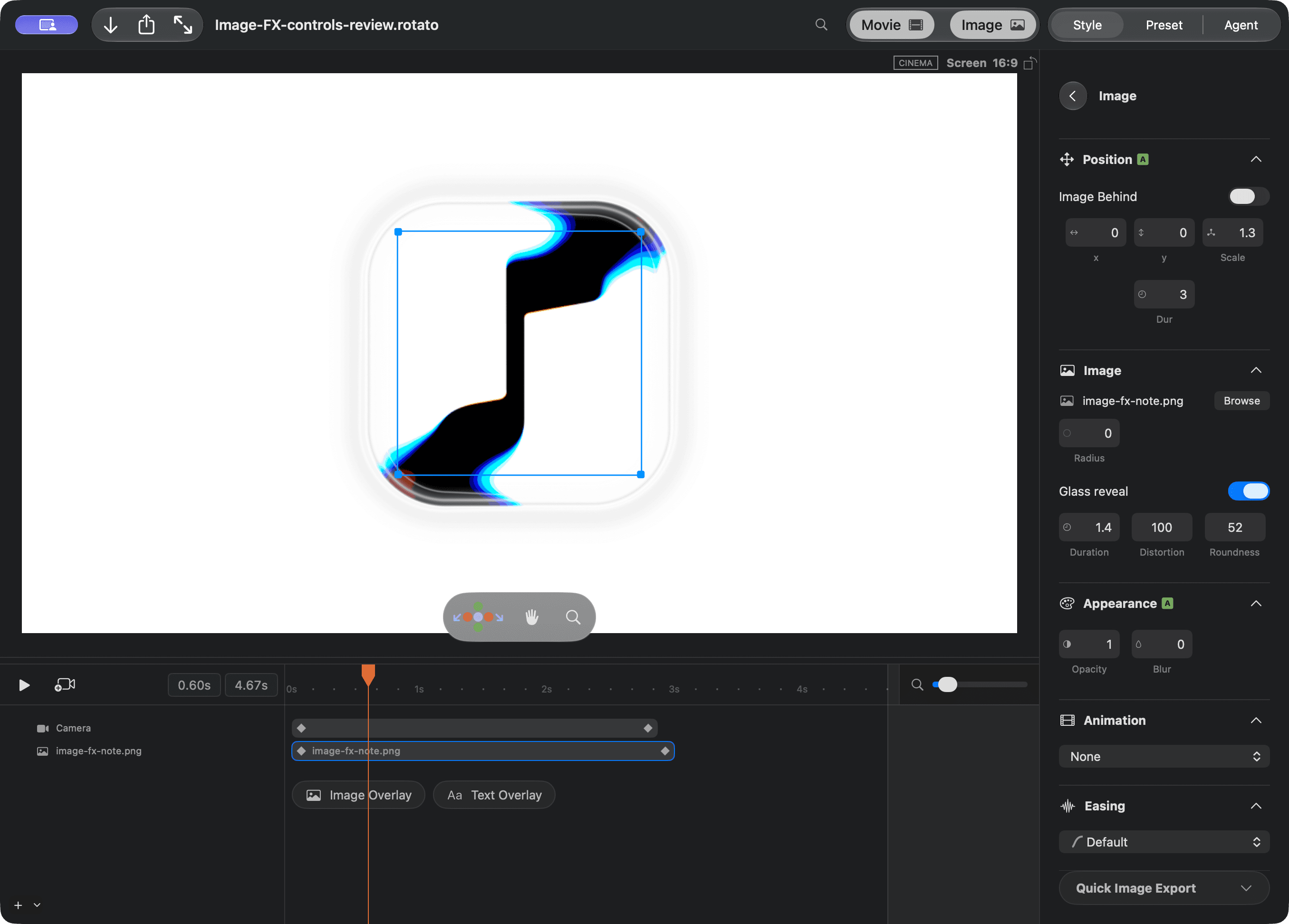Click the Browse button for image file
Viewport: 1289px width, 924px height.
point(1241,401)
